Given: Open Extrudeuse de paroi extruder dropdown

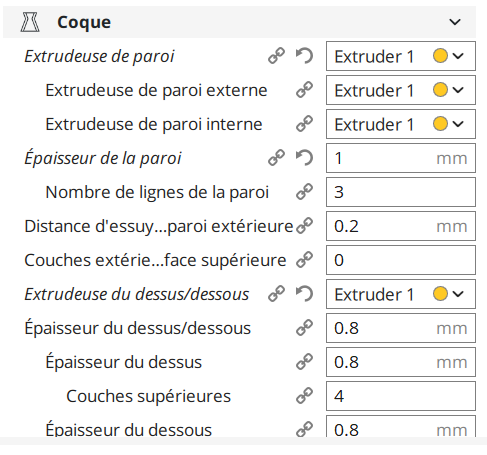Looking at the screenshot, I should (401, 56).
